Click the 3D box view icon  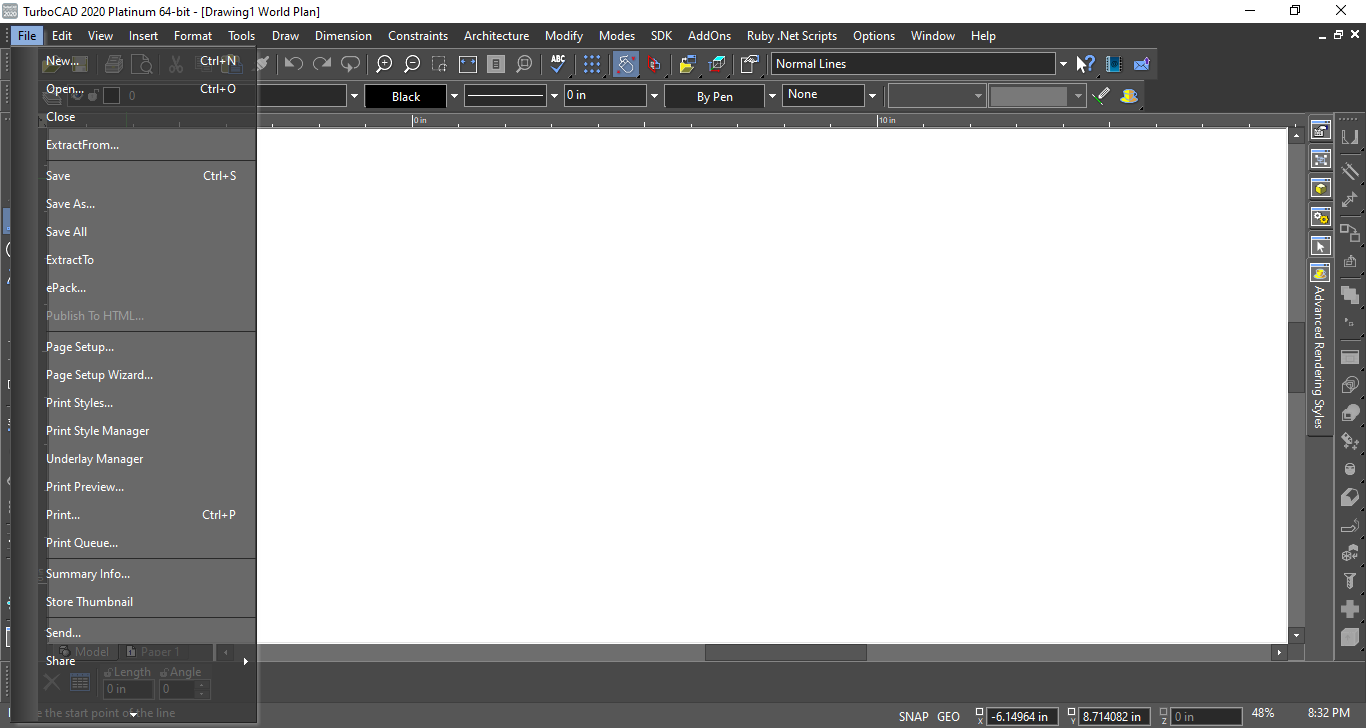[717, 64]
